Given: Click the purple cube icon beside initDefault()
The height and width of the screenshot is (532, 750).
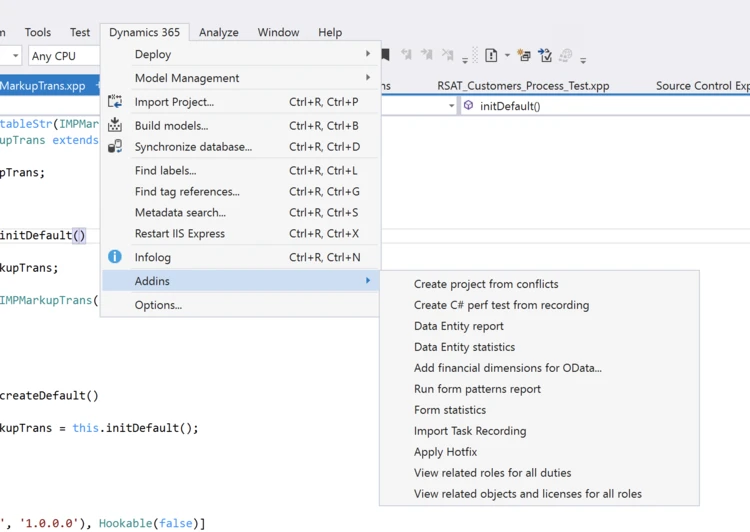Looking at the screenshot, I should [468, 106].
